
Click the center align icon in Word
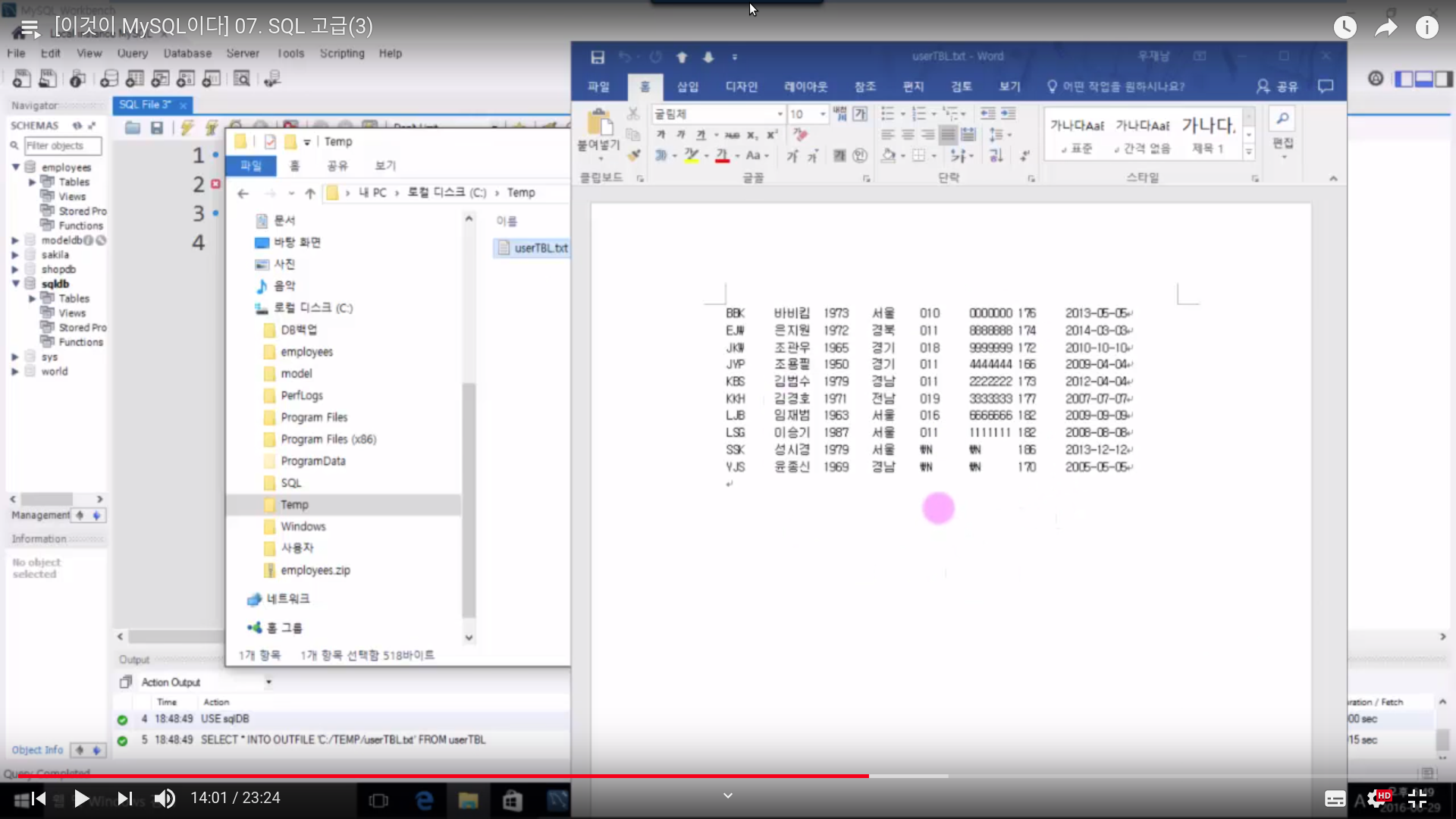coord(908,134)
